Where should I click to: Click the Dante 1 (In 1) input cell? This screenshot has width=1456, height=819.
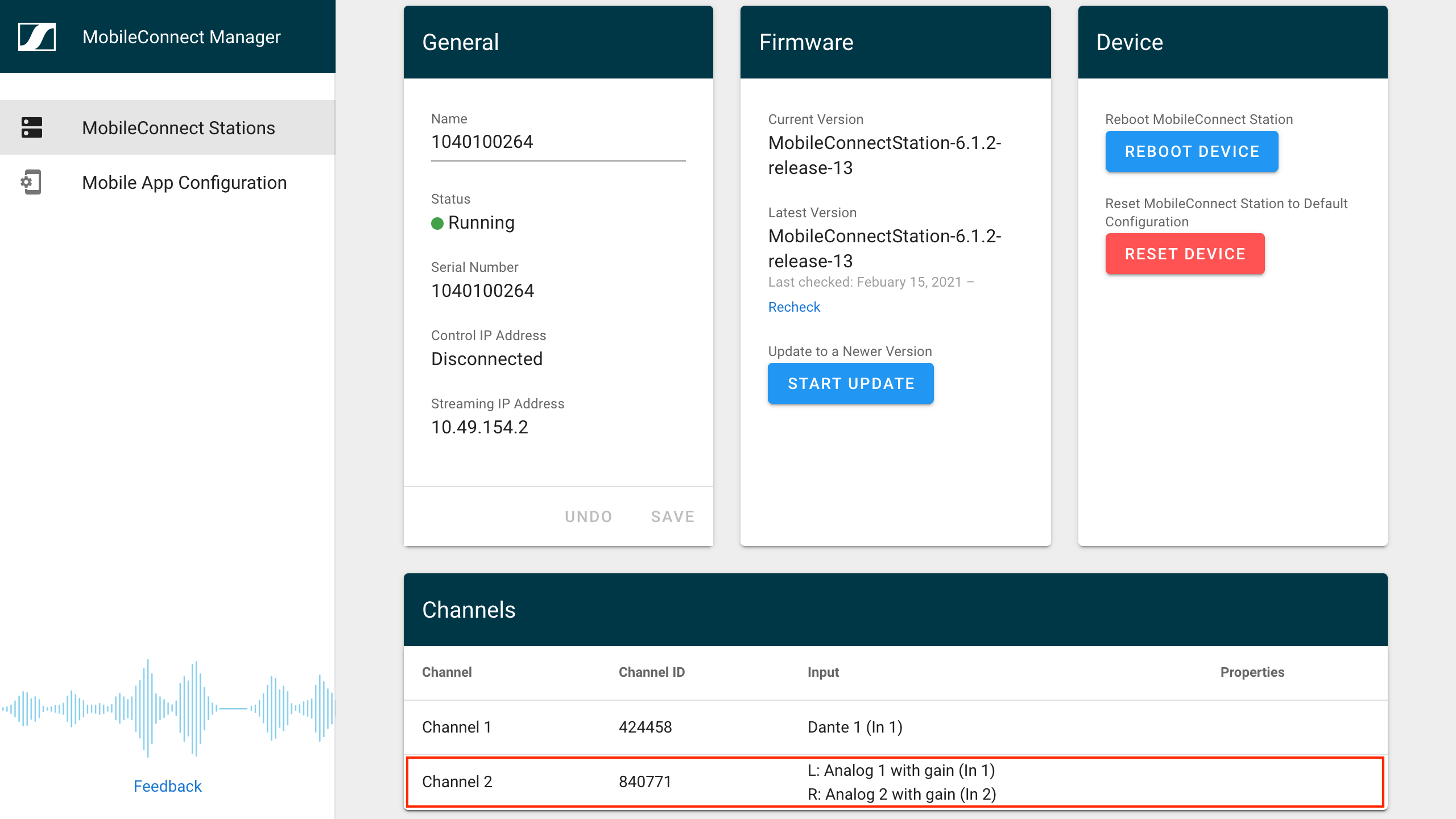pos(855,727)
